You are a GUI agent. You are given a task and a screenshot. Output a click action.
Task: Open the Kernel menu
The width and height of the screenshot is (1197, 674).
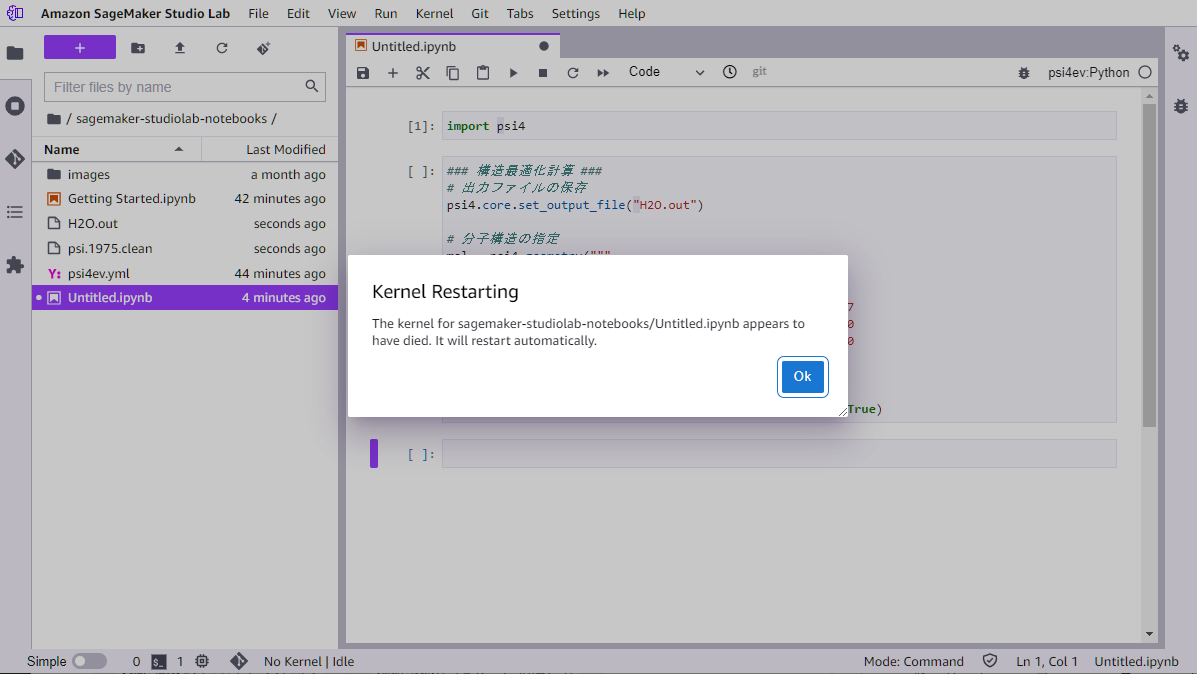(x=434, y=14)
